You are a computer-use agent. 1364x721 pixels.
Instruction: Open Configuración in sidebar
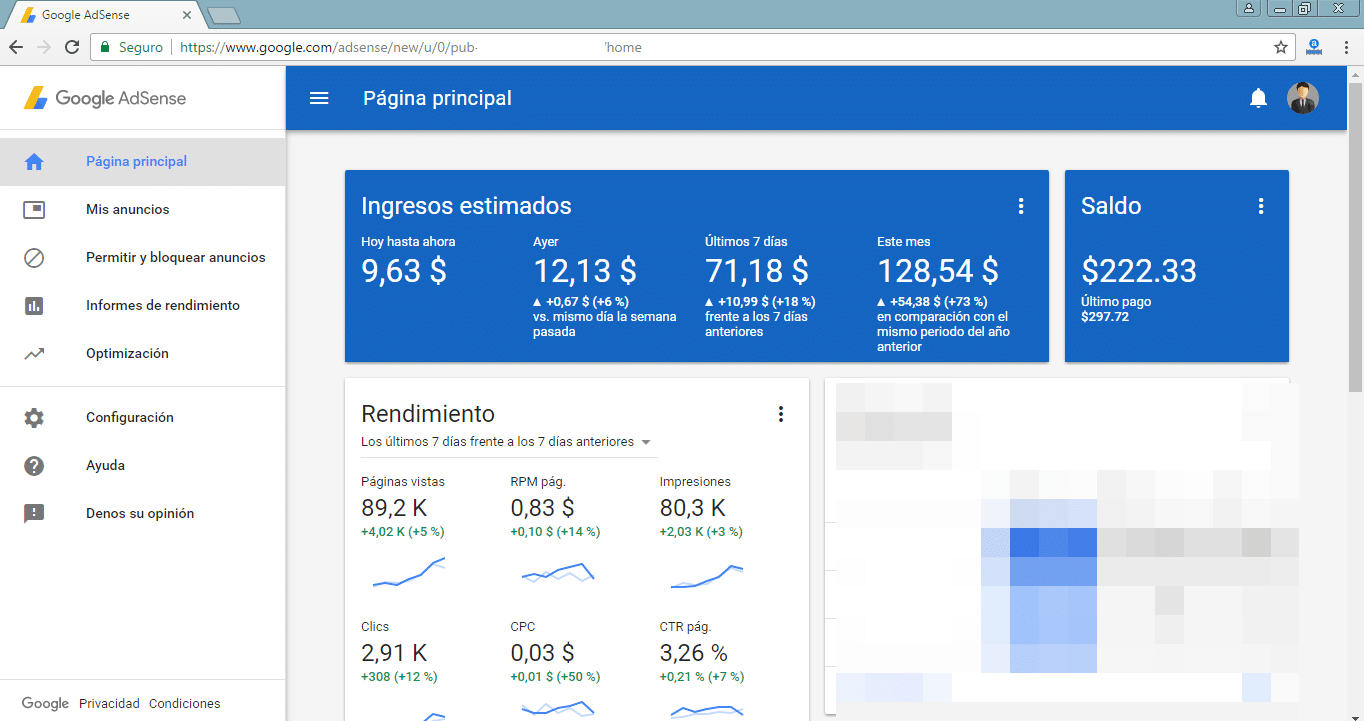point(142,417)
